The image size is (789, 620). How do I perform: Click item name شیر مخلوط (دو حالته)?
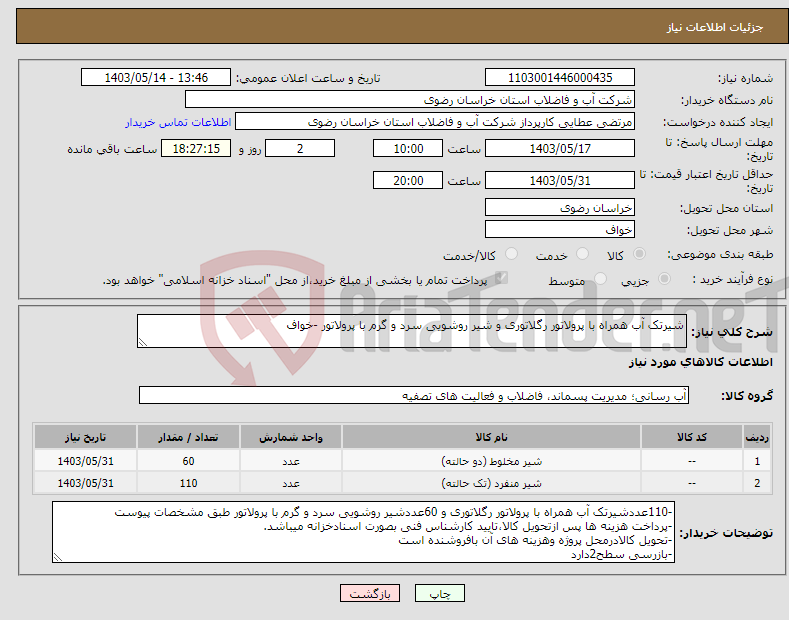(x=491, y=461)
